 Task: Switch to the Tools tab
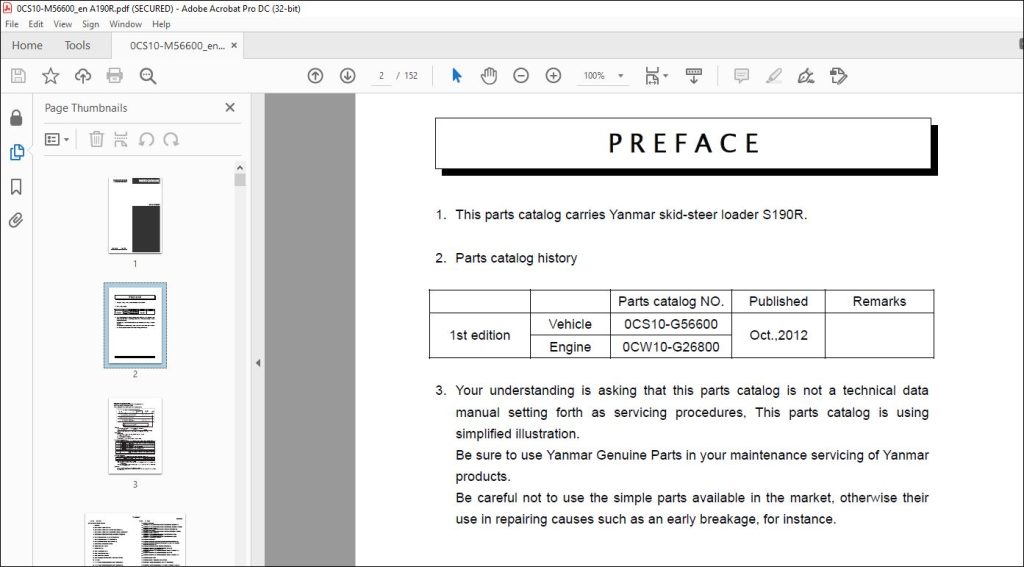click(77, 45)
